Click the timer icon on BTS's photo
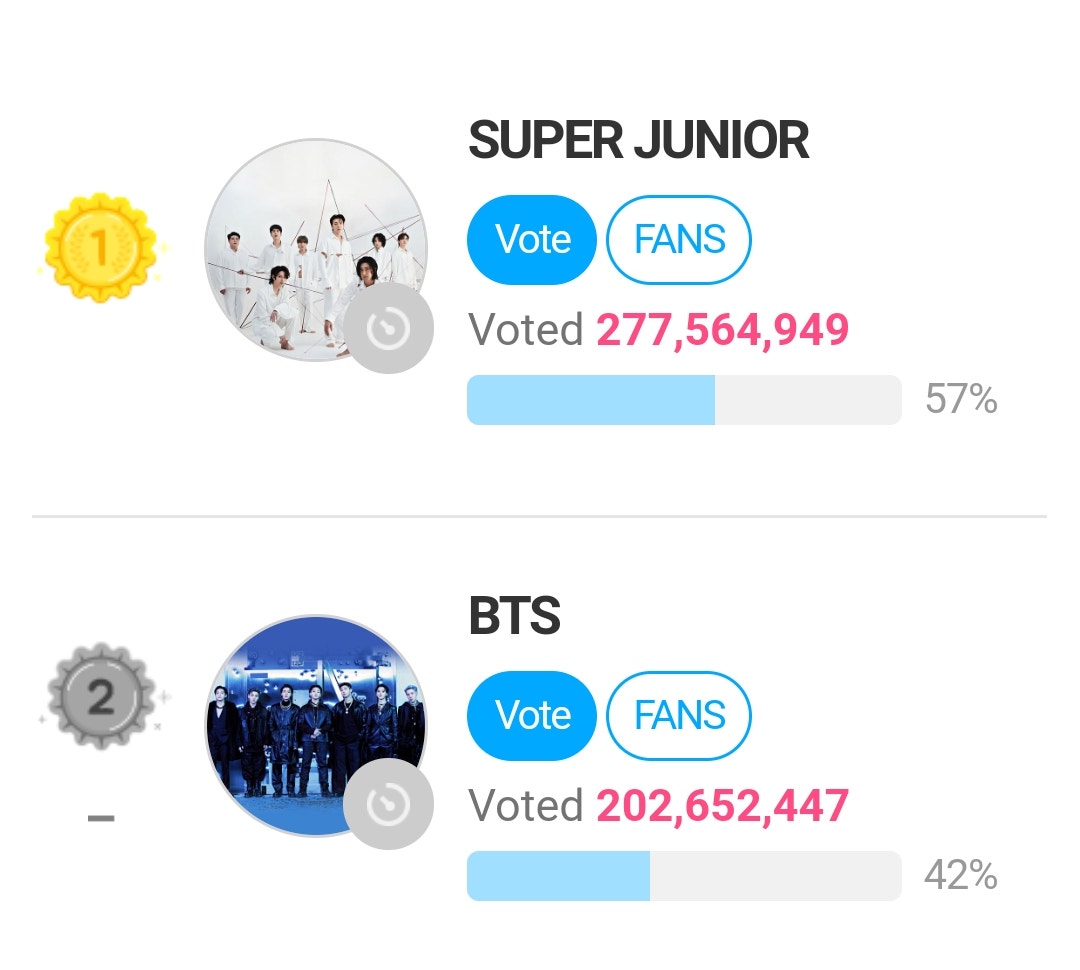 coord(390,805)
